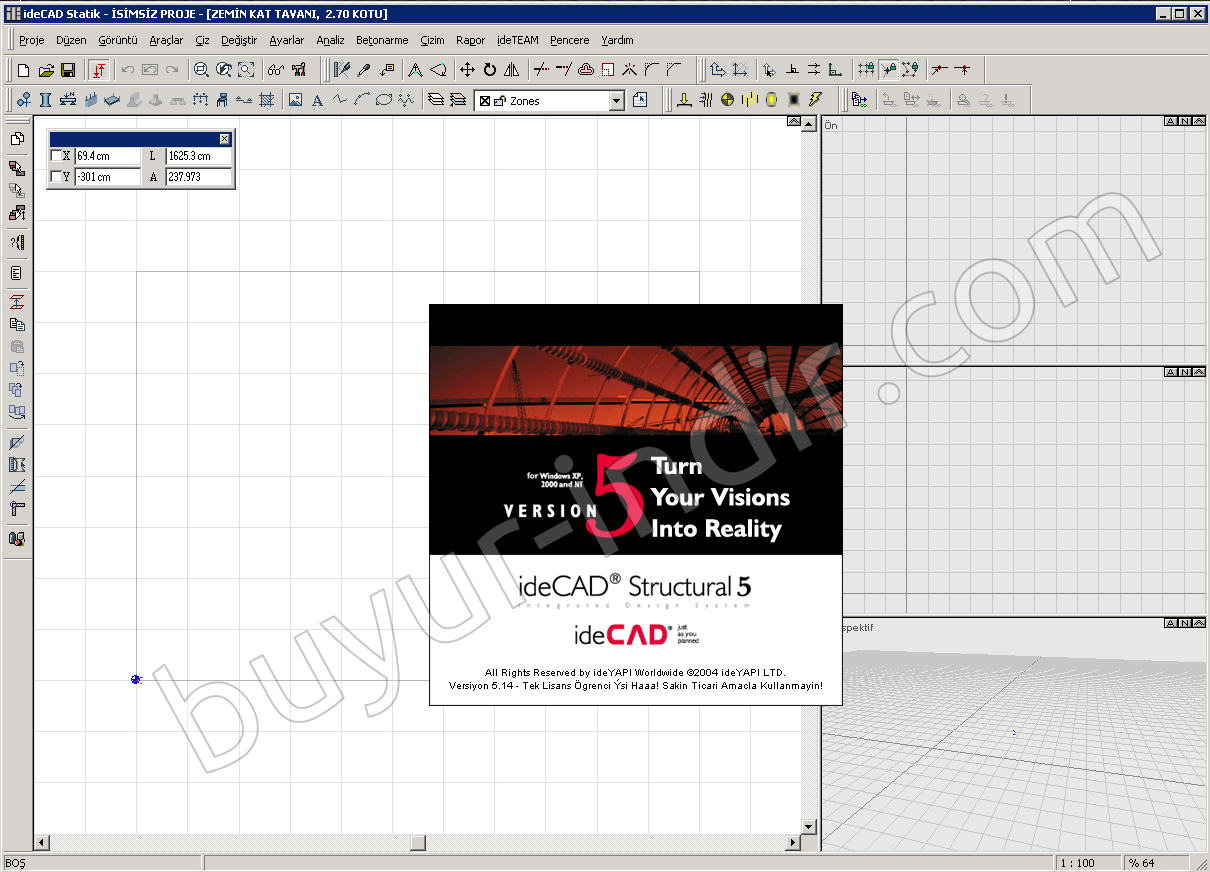1210x872 pixels.
Task: Open the layer stack icon left of Zones
Action: click(435, 100)
